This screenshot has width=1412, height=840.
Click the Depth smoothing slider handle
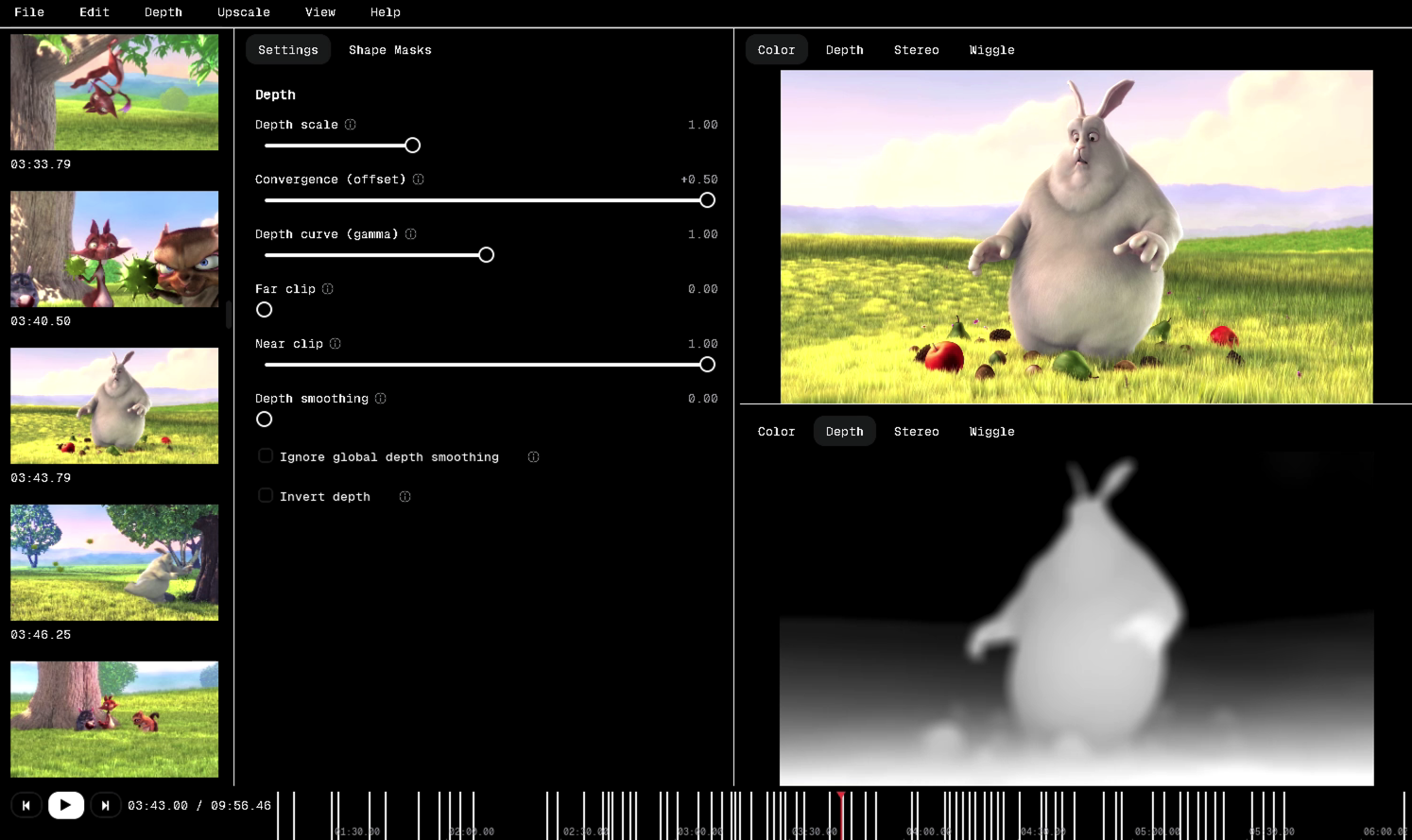click(x=265, y=420)
